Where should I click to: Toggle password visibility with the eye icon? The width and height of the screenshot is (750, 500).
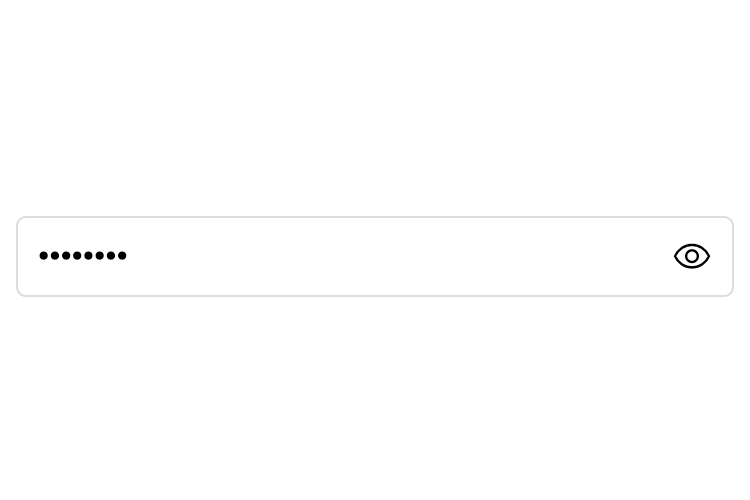point(691,256)
